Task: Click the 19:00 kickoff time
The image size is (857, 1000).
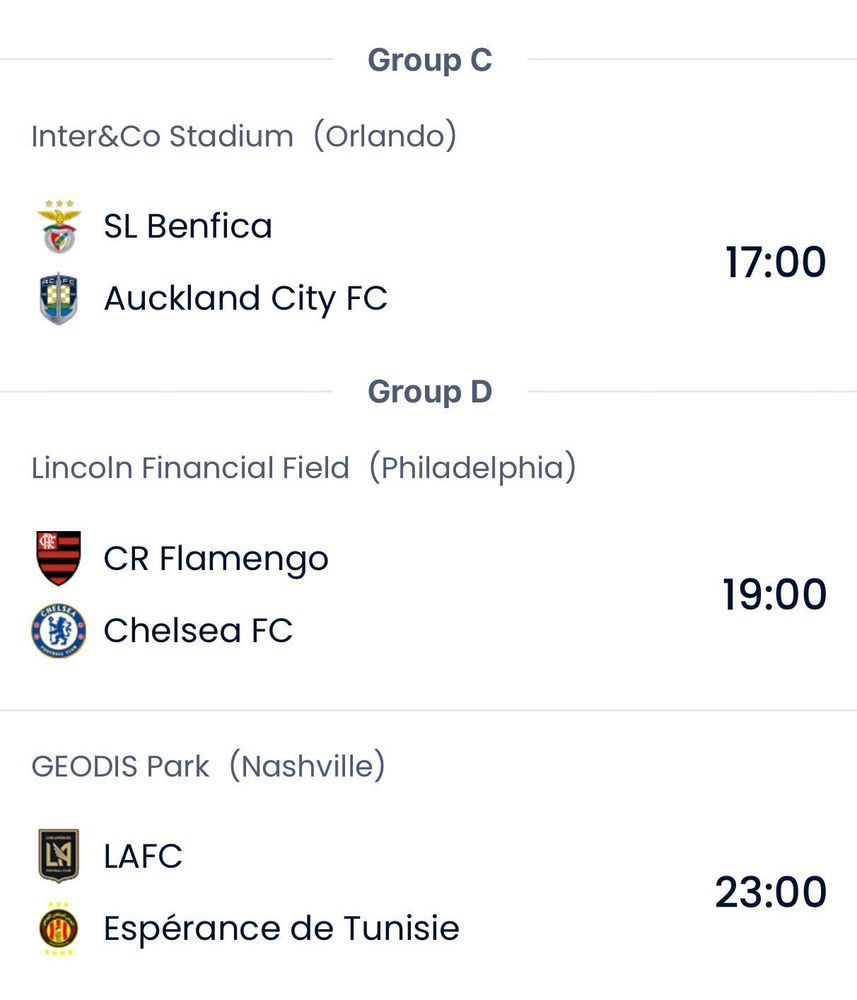Action: point(775,594)
